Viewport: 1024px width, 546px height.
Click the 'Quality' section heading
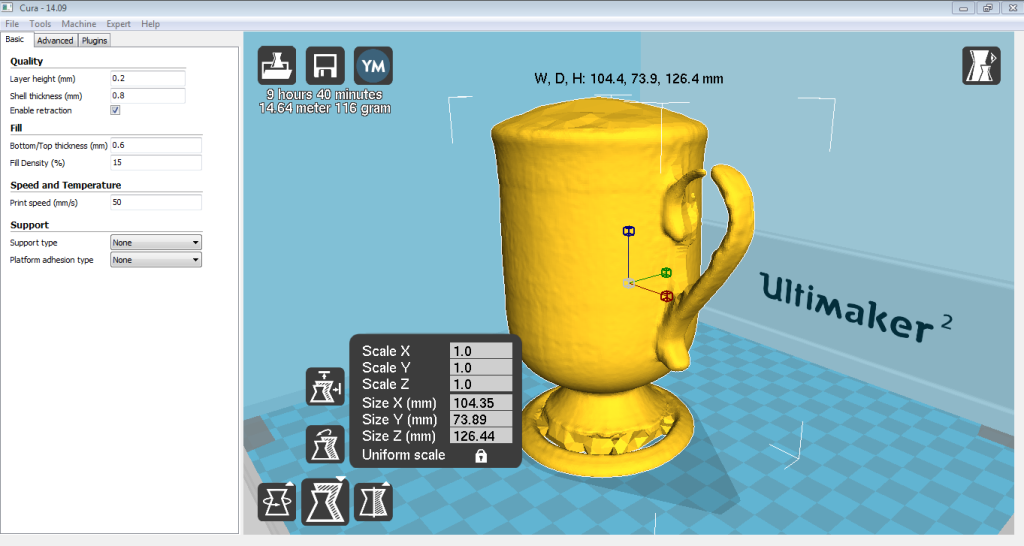coord(26,61)
